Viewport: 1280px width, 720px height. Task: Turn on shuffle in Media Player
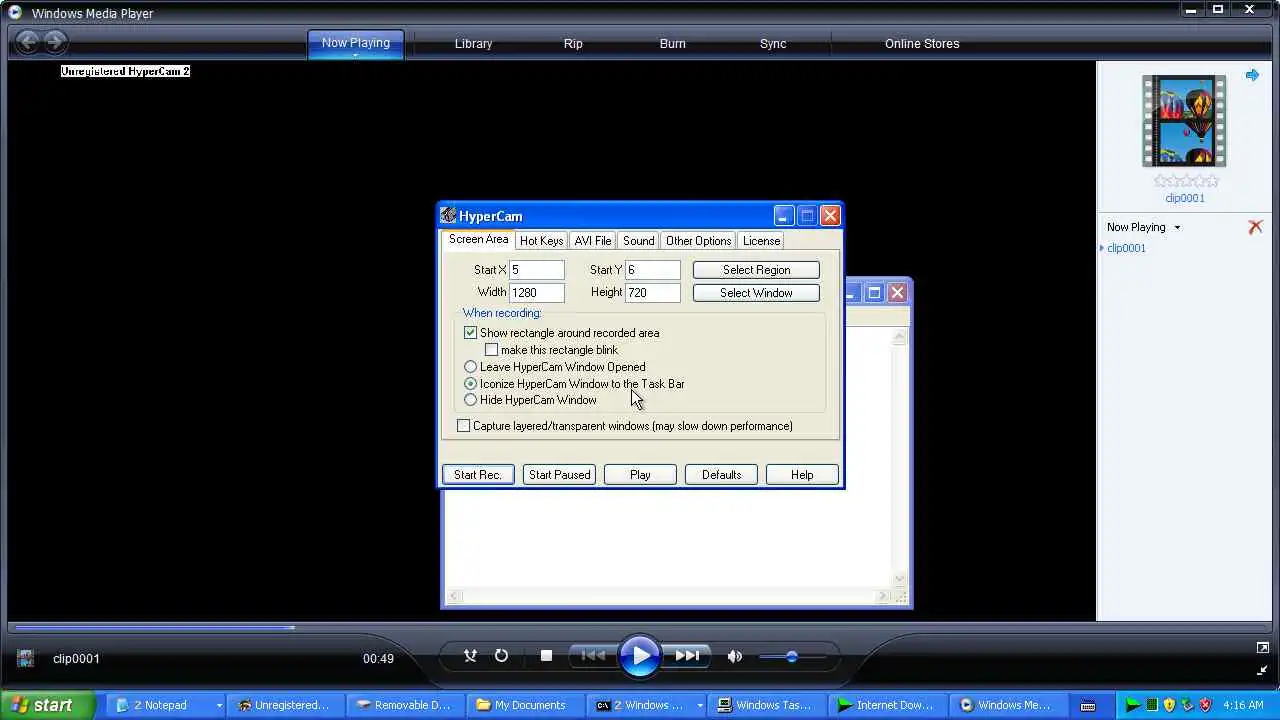pos(470,656)
